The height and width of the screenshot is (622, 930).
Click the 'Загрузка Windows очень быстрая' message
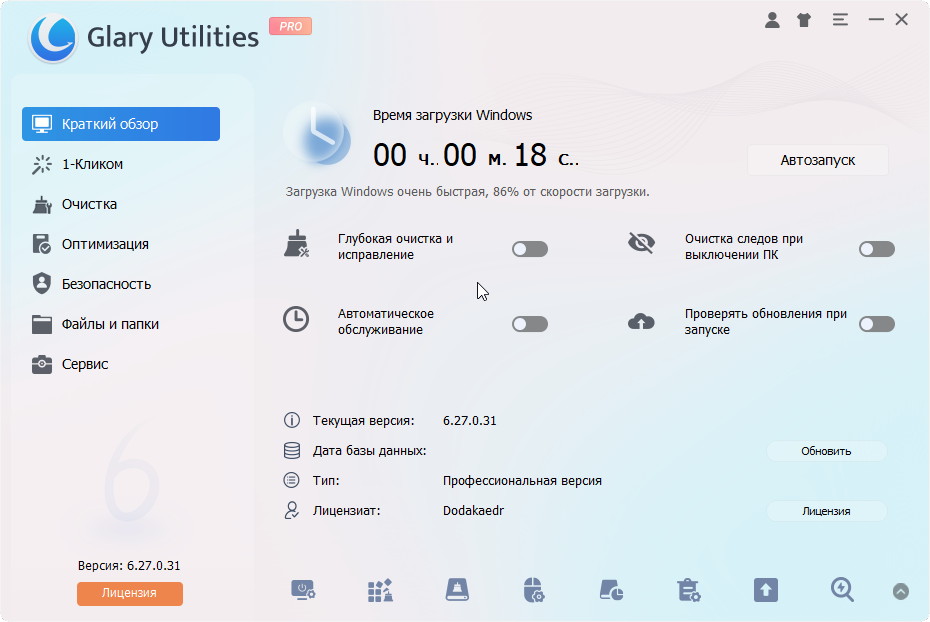[x=467, y=192]
